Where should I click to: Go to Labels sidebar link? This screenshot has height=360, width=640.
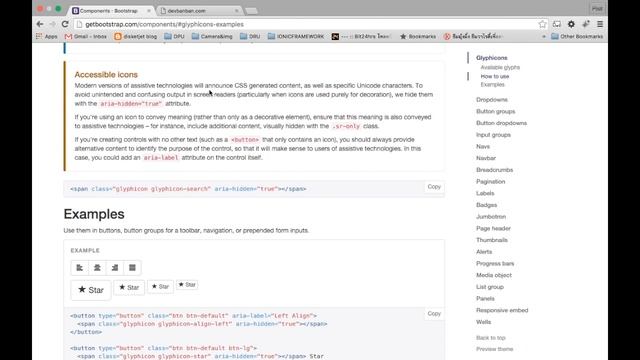(485, 193)
